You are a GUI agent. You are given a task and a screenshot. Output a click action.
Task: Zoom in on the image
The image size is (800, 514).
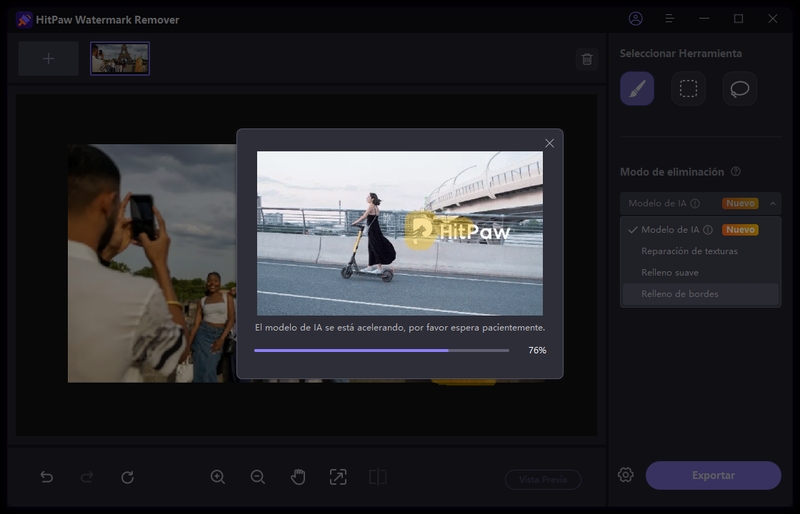218,477
